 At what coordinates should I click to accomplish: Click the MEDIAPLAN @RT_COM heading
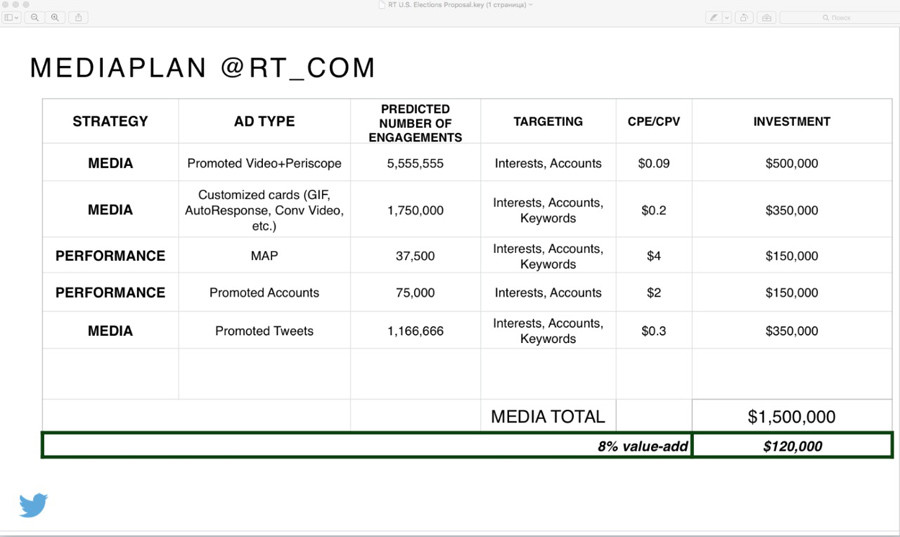[203, 68]
